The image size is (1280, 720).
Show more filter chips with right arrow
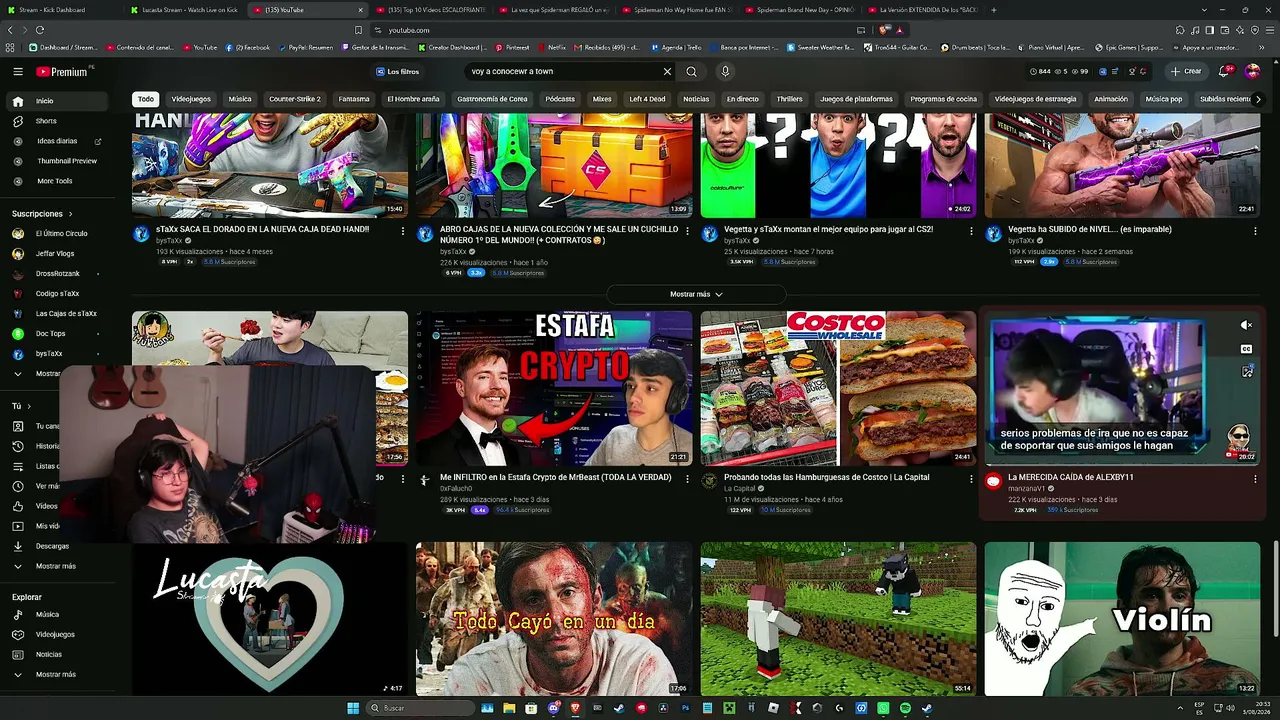tap(1258, 99)
